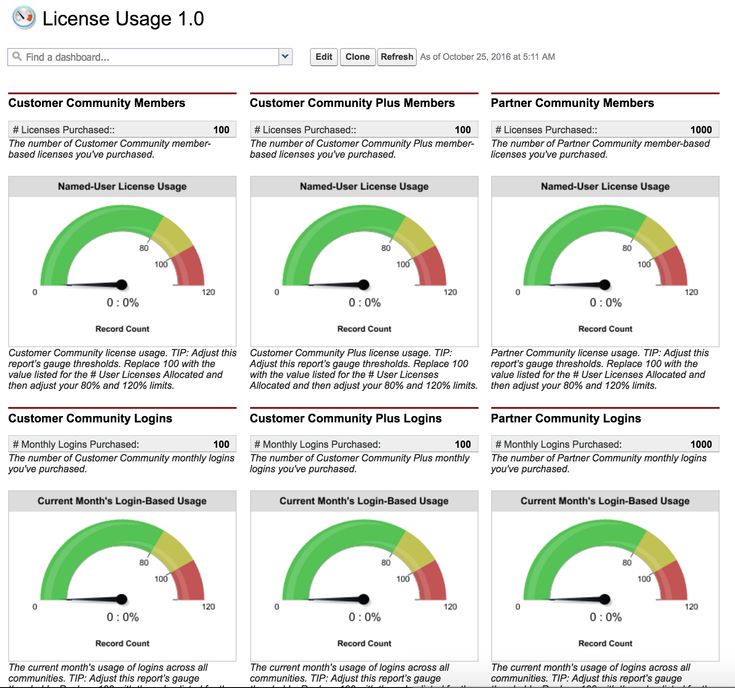Click # Monthly Logins Purchased row under Customer Community Plus Logins

pos(364,444)
